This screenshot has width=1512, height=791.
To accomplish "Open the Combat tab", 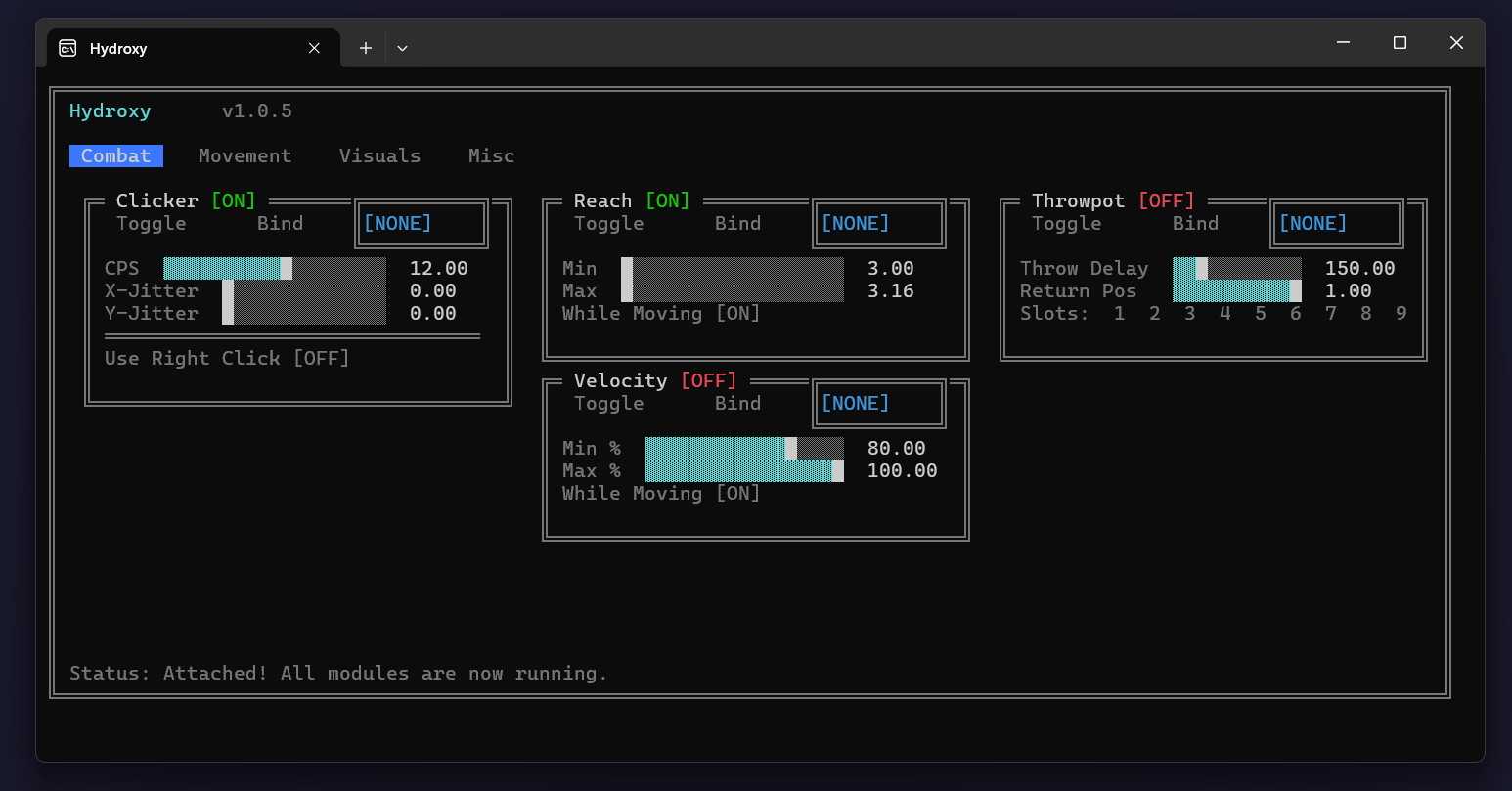I will click(x=116, y=156).
